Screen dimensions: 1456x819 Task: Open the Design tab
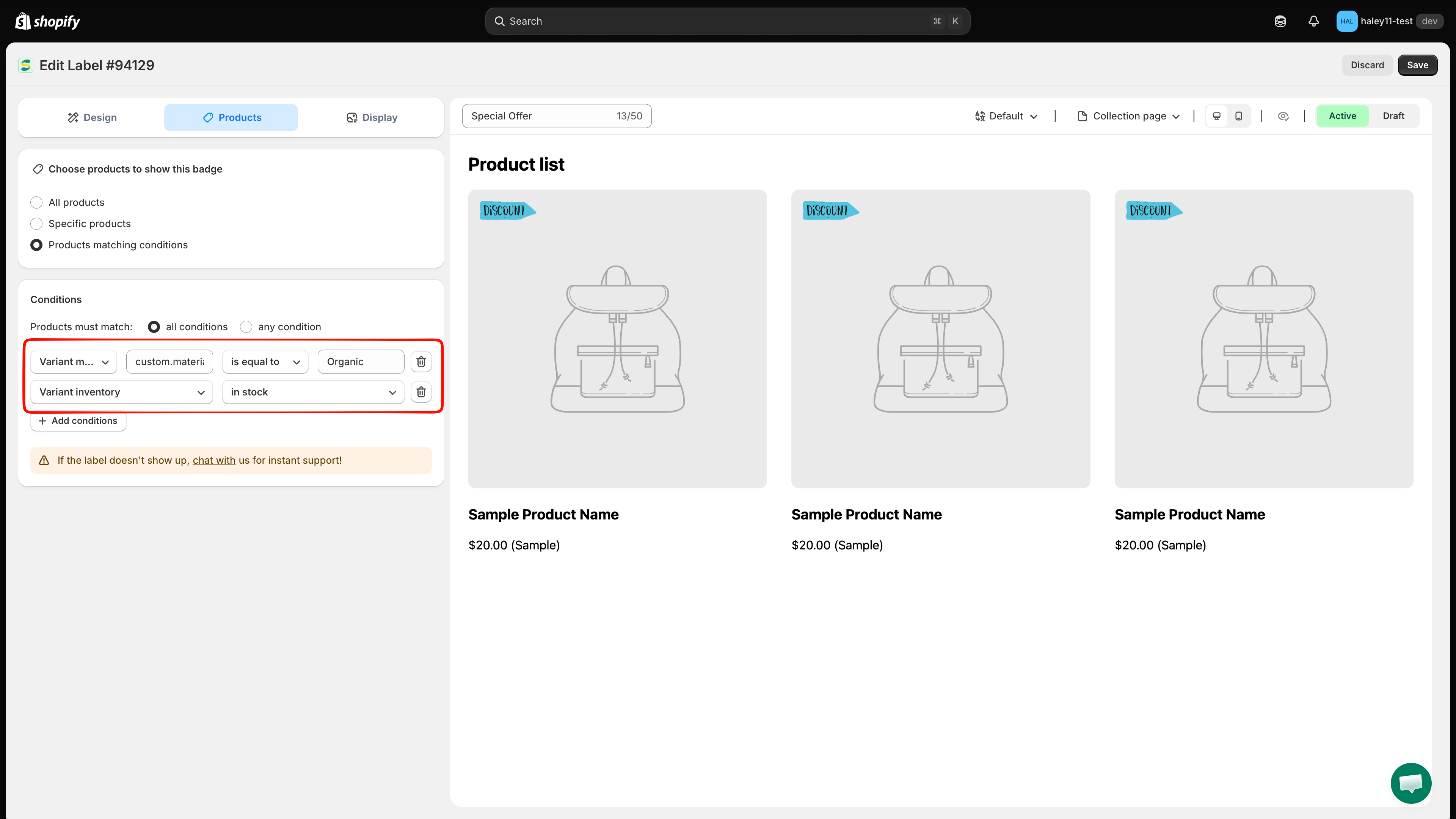[92, 118]
